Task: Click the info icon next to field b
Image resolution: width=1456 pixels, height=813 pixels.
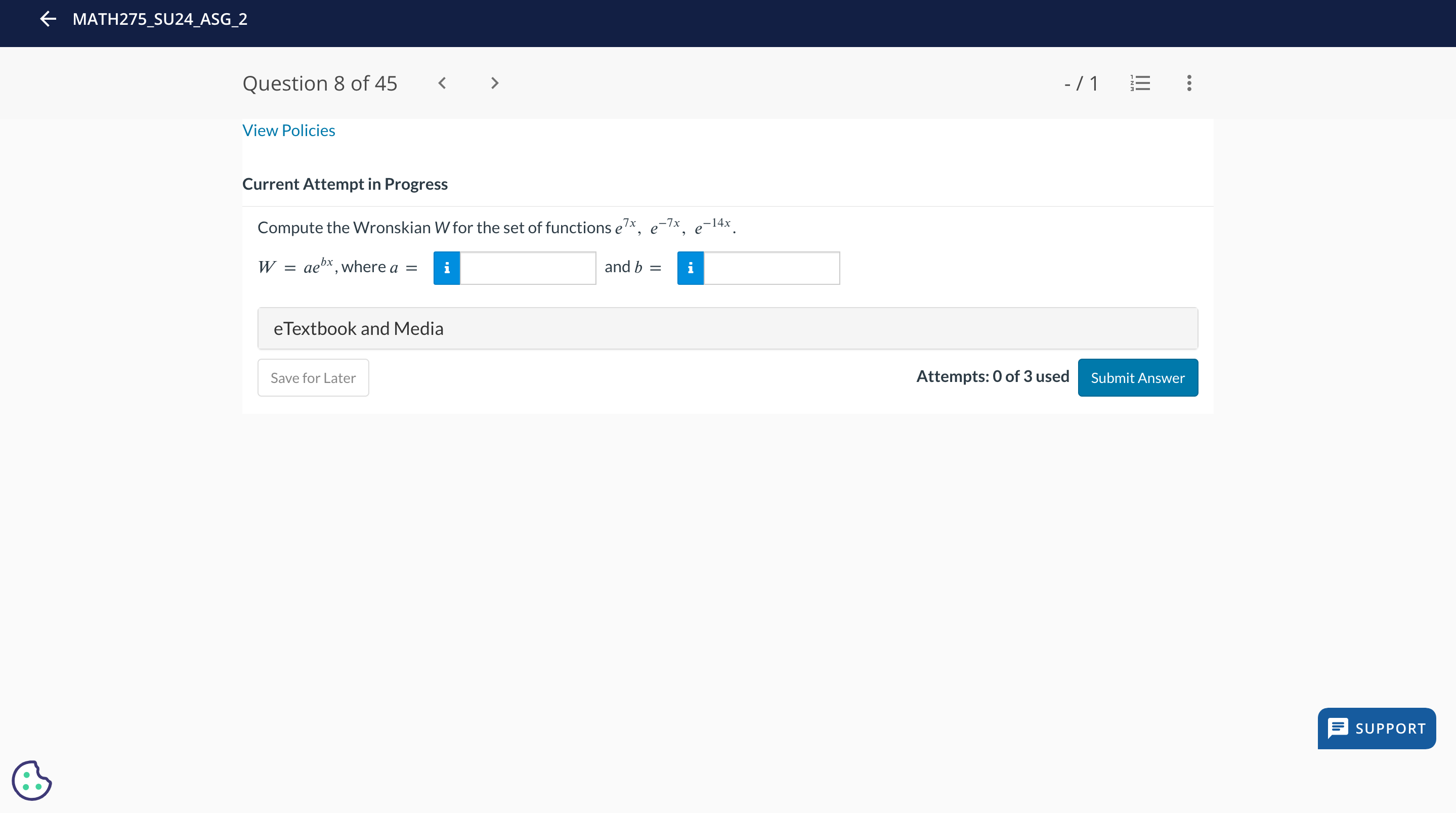Action: coord(691,268)
